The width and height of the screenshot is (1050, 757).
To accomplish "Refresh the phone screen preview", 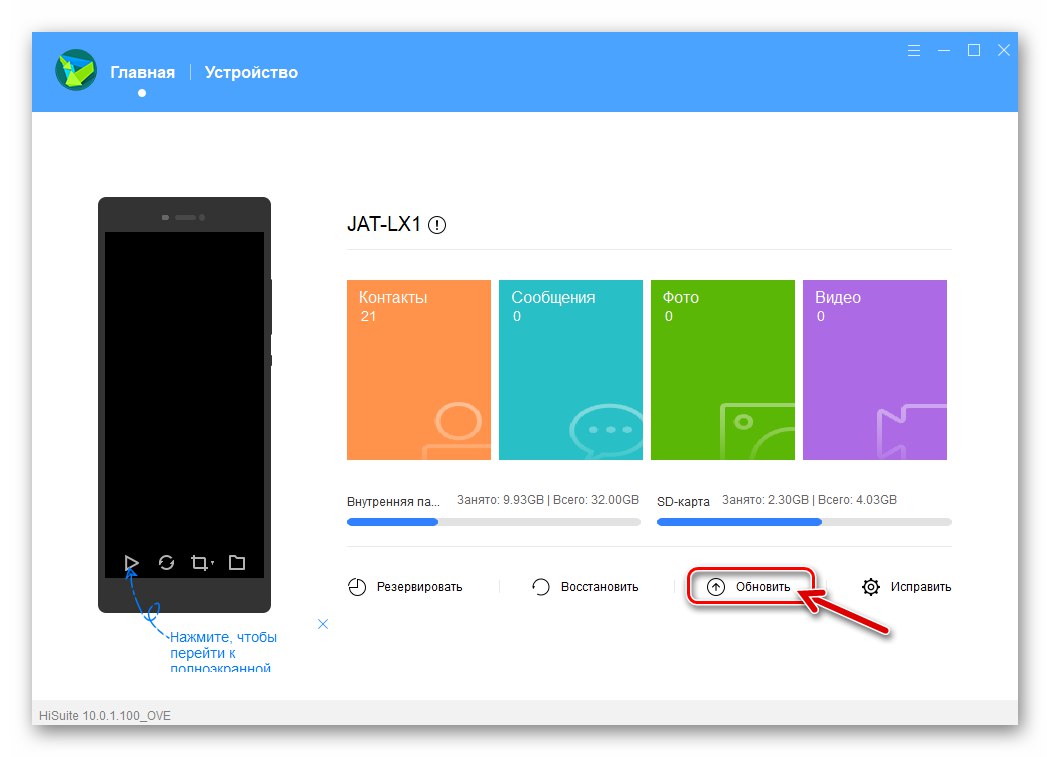I will point(166,563).
